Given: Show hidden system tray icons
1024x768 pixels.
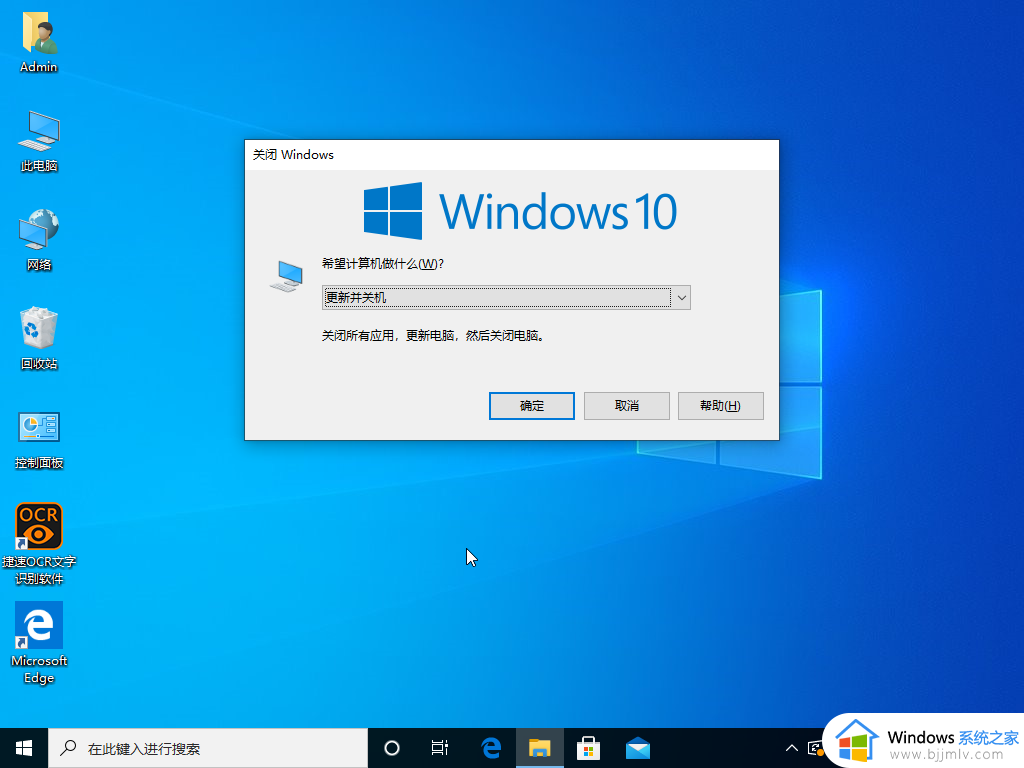Looking at the screenshot, I should tap(792, 748).
